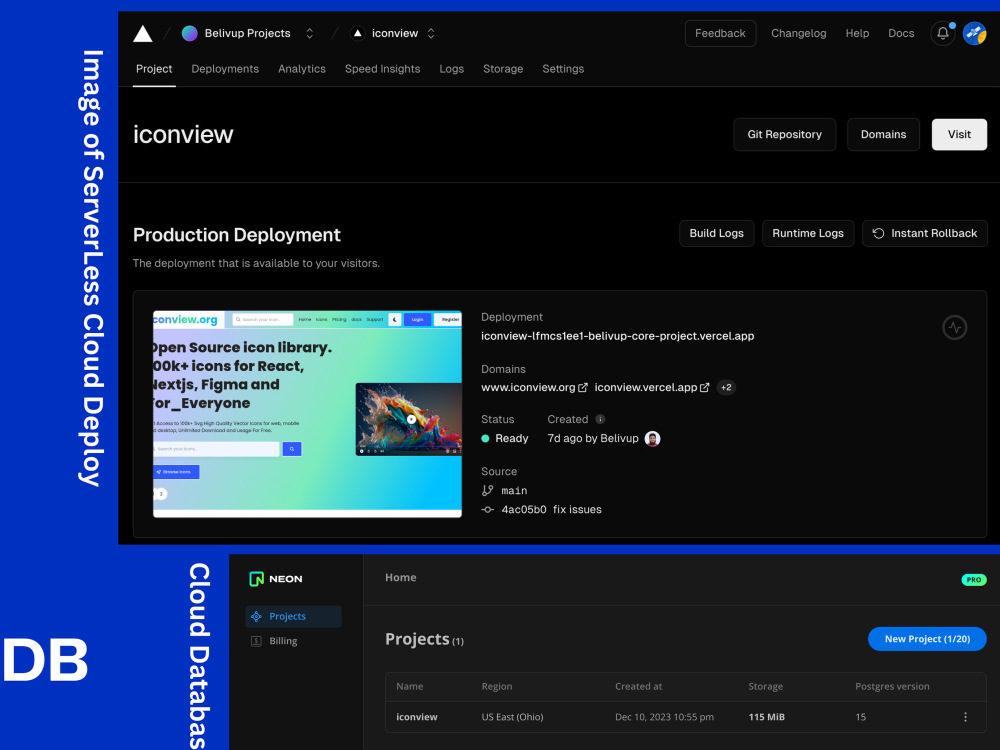Open the iconview row's three-dot menu
The image size is (1000, 750).
[966, 717]
